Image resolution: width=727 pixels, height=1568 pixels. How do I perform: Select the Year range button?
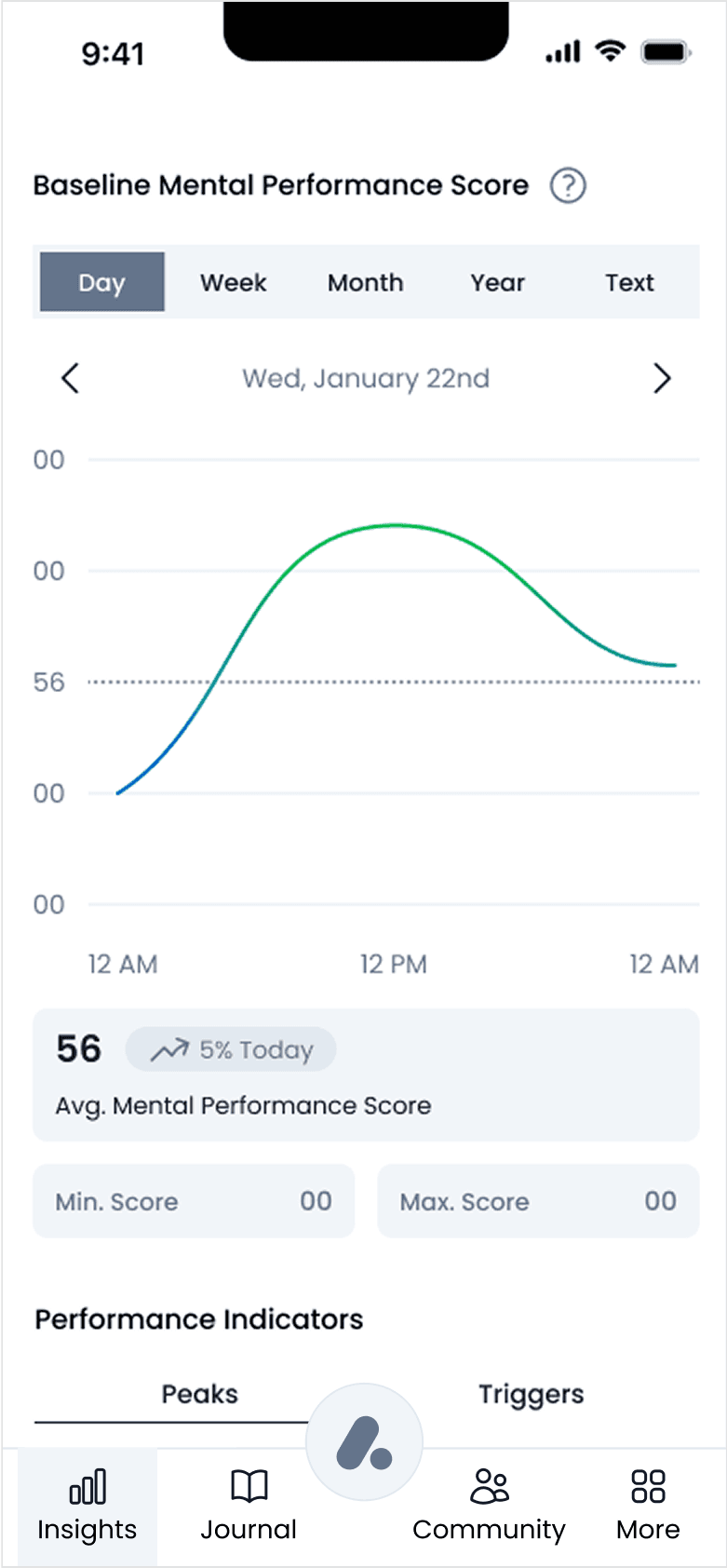[x=498, y=282]
